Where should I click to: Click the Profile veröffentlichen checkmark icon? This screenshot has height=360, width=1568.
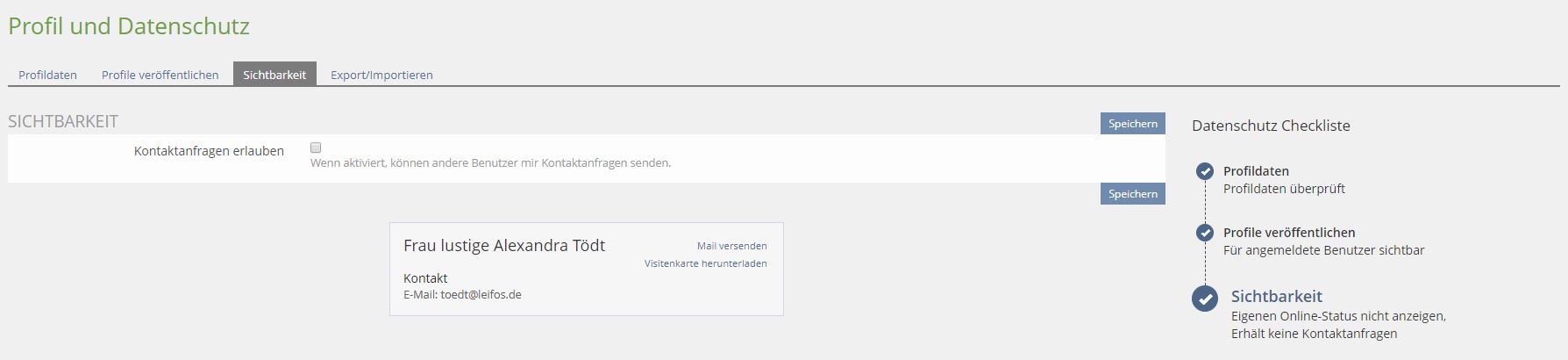pos(1205,233)
